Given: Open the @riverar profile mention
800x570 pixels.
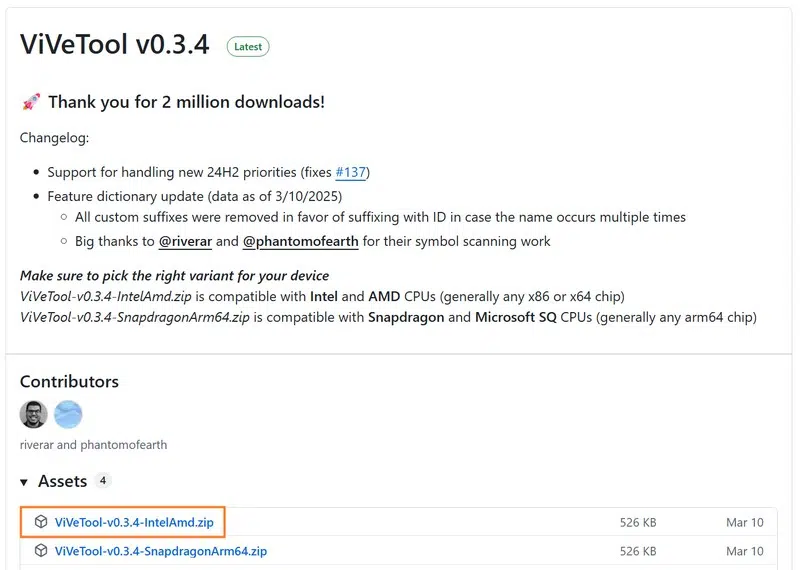Looking at the screenshot, I should point(185,241).
